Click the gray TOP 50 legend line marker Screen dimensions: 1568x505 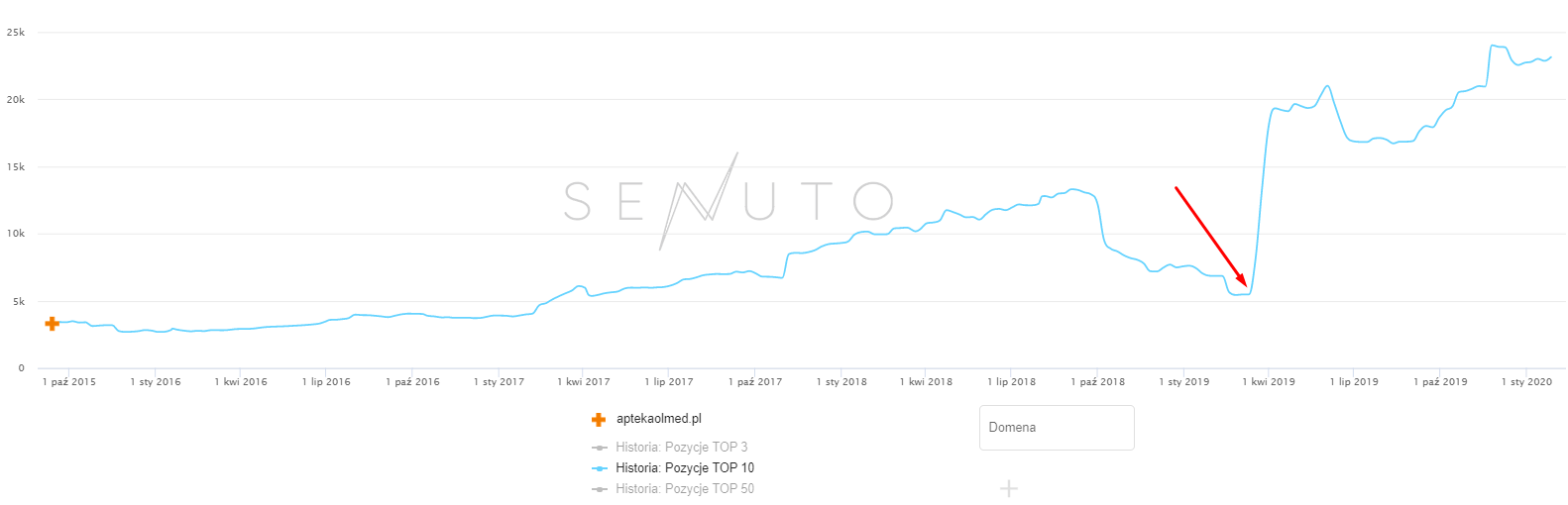[599, 489]
